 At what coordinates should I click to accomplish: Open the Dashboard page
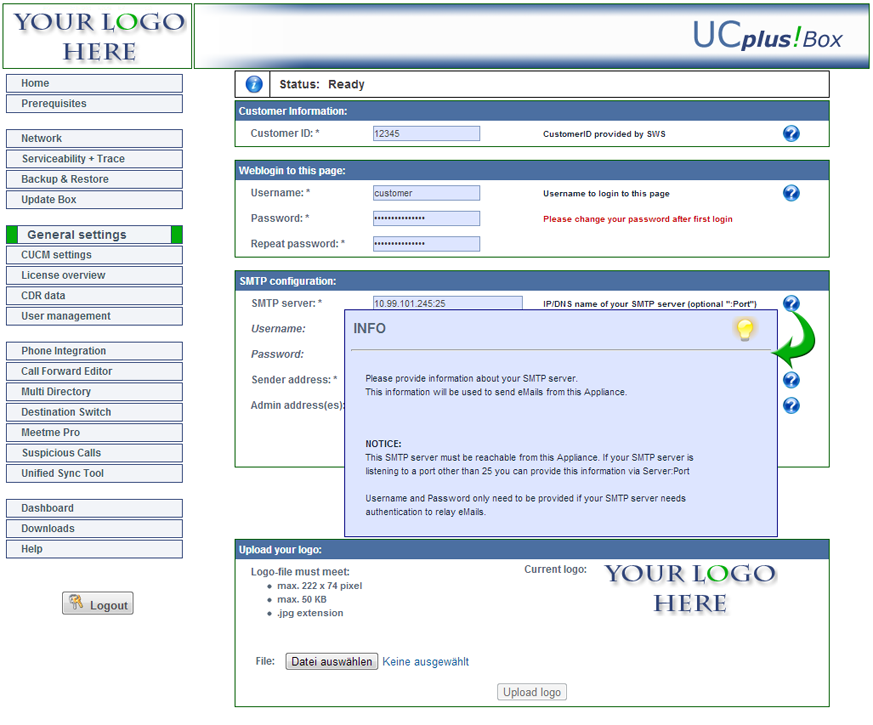point(94,508)
